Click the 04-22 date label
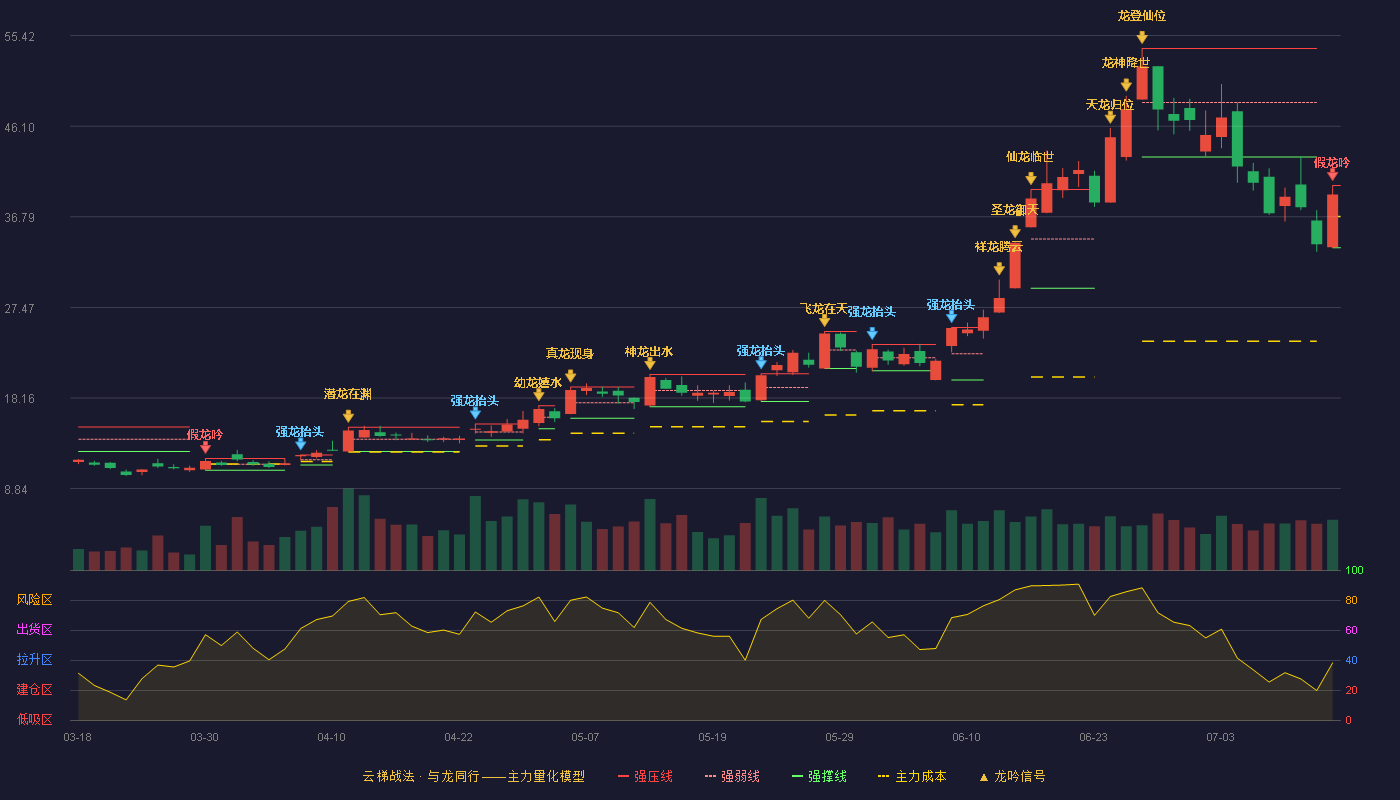The height and width of the screenshot is (800, 1400). [x=458, y=737]
